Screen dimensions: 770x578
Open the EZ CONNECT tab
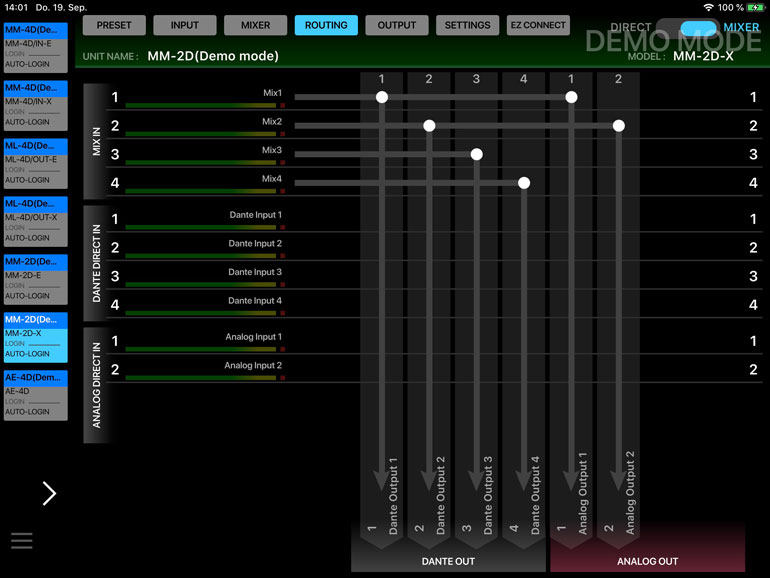pyautogui.click(x=538, y=25)
